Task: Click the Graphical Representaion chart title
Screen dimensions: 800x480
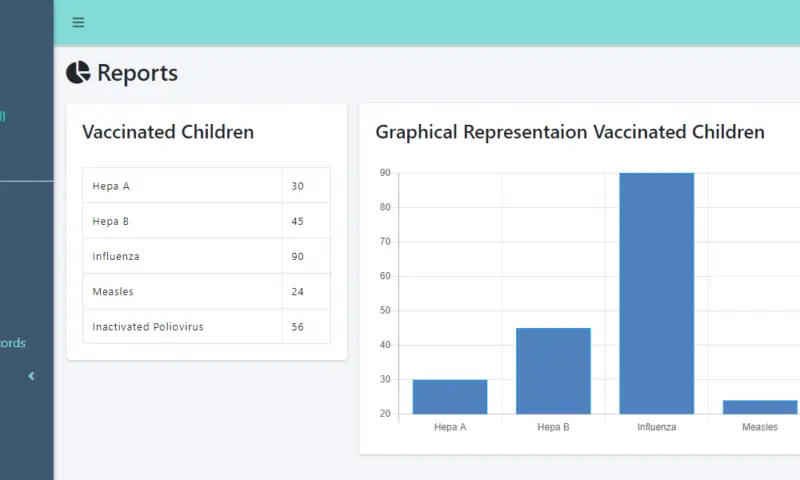Action: (570, 132)
